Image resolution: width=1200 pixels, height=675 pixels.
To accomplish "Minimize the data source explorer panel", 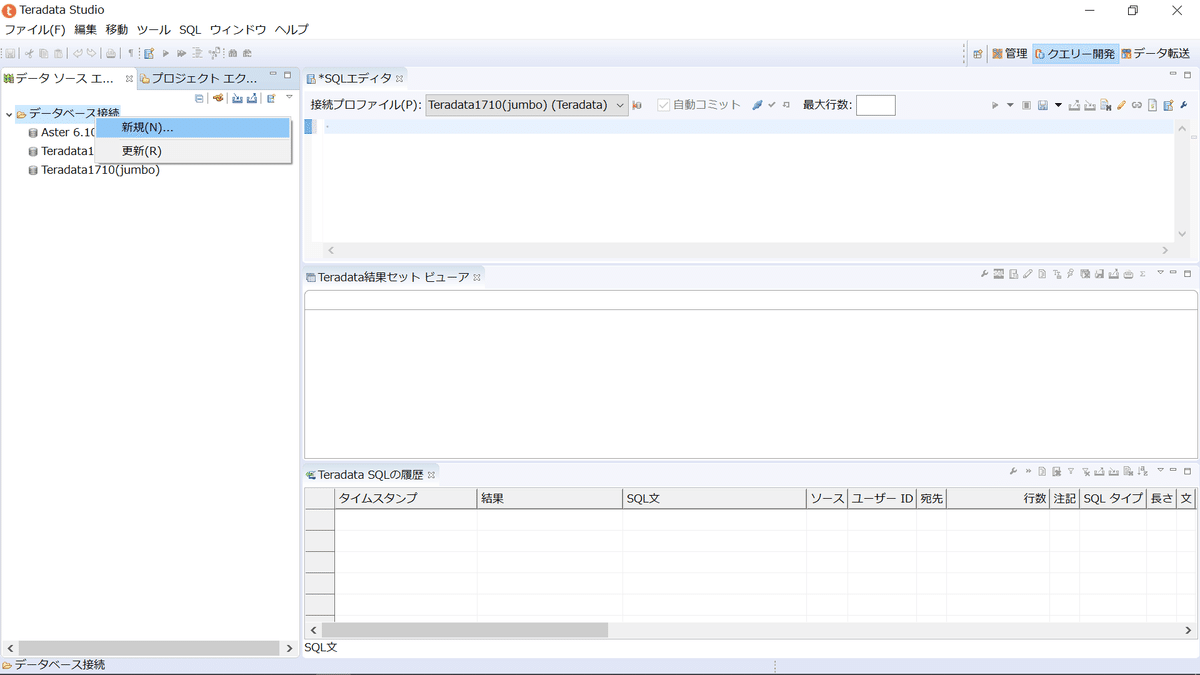I will pos(274,74).
